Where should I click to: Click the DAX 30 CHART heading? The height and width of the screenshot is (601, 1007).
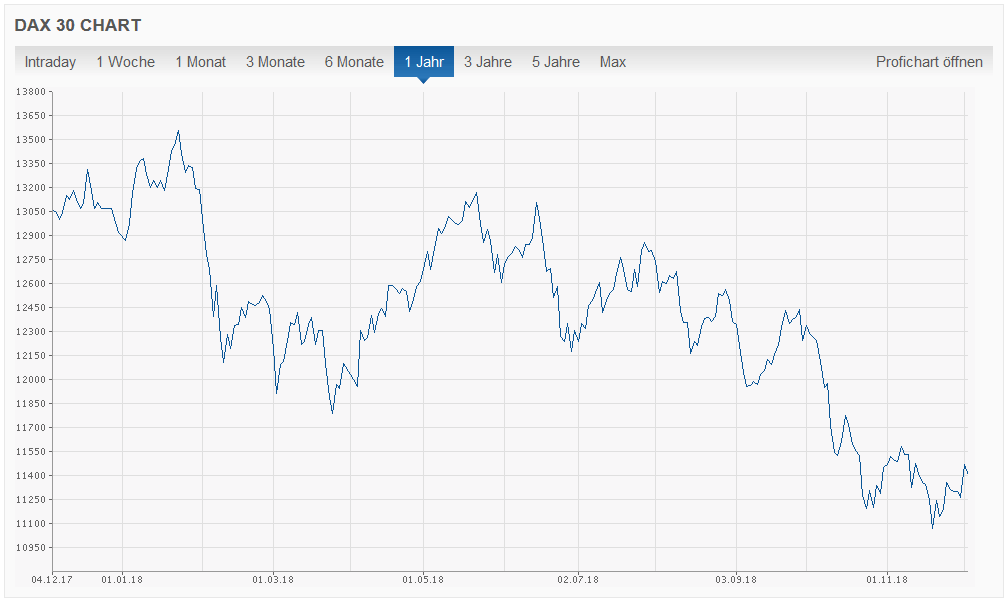tap(78, 25)
